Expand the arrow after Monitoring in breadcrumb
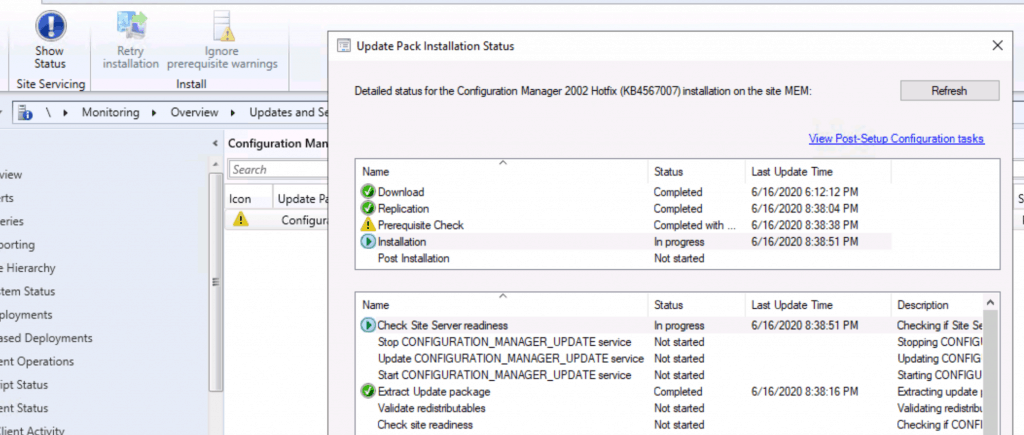The height and width of the screenshot is (435, 1024). coord(154,112)
